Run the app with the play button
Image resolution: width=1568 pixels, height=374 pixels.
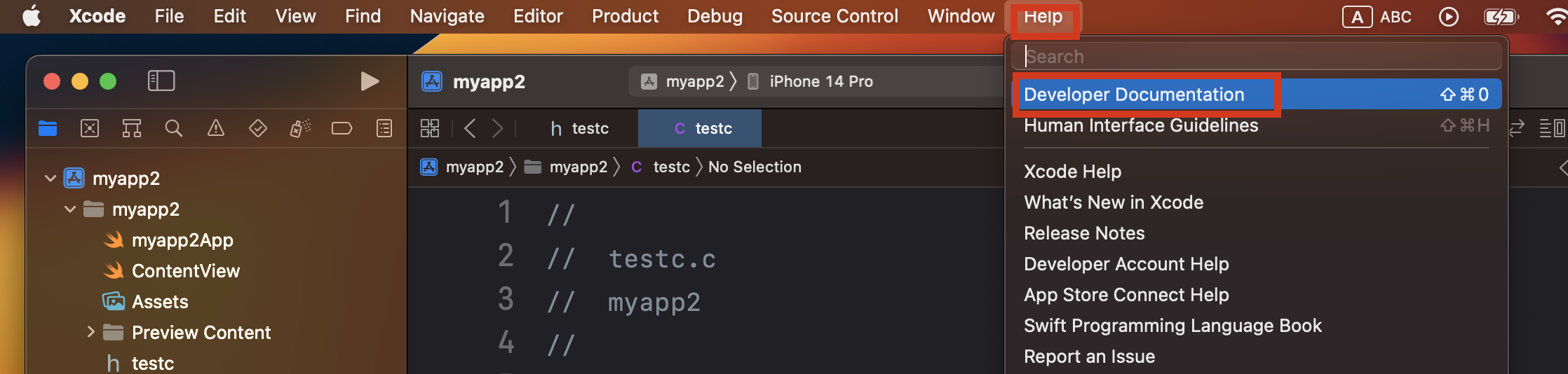point(370,81)
